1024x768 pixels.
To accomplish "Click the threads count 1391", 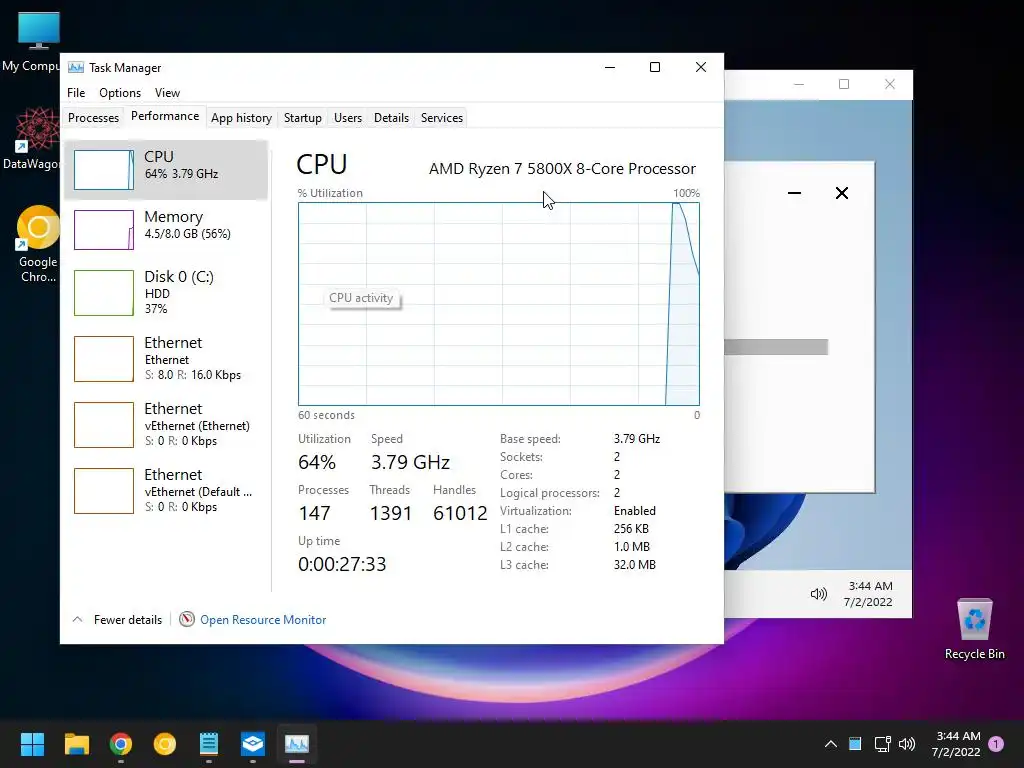I will point(391,513).
